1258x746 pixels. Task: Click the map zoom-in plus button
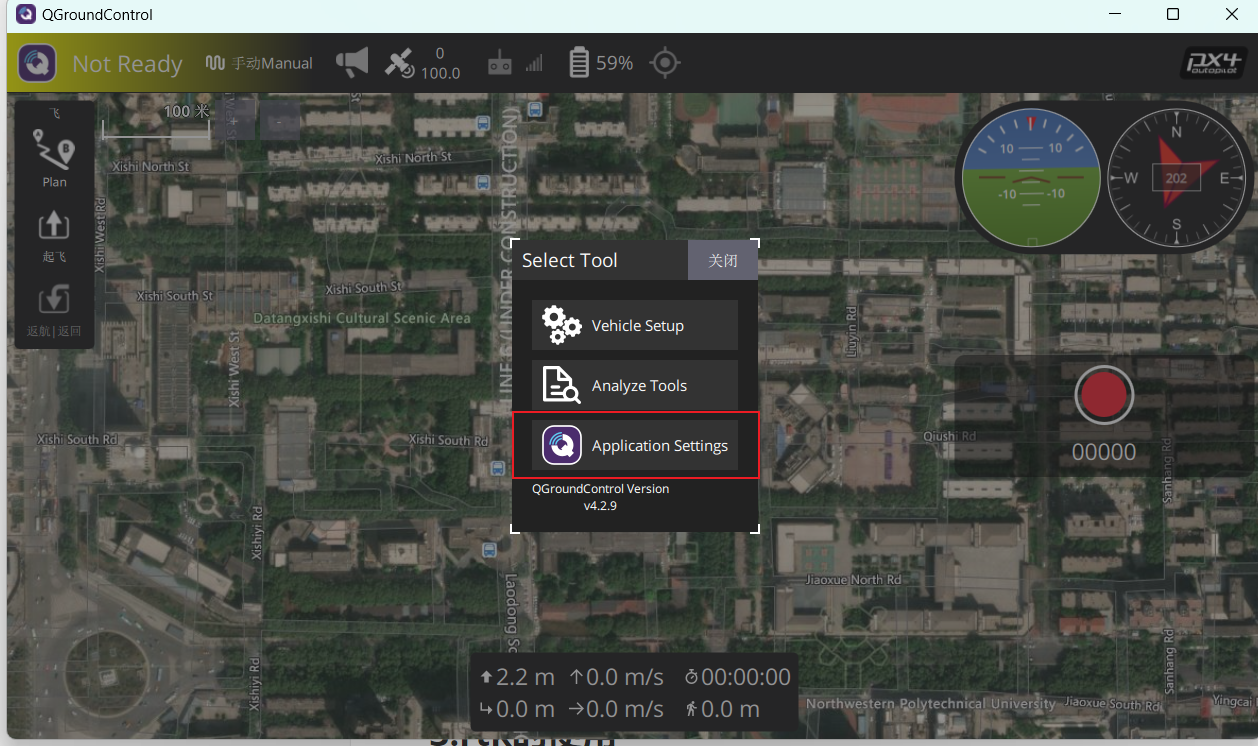coord(233,120)
